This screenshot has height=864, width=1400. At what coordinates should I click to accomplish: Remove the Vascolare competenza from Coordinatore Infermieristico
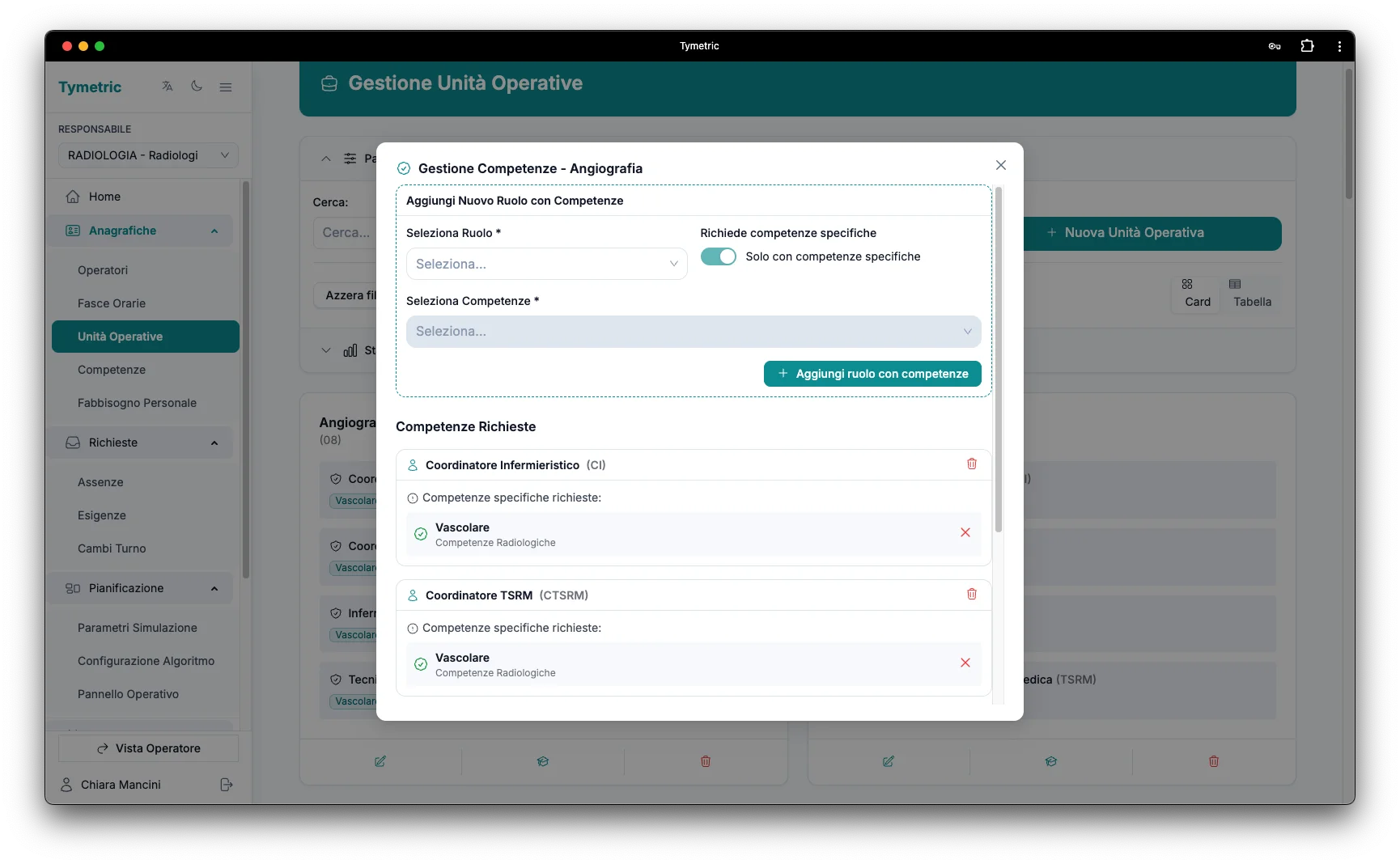click(x=965, y=532)
